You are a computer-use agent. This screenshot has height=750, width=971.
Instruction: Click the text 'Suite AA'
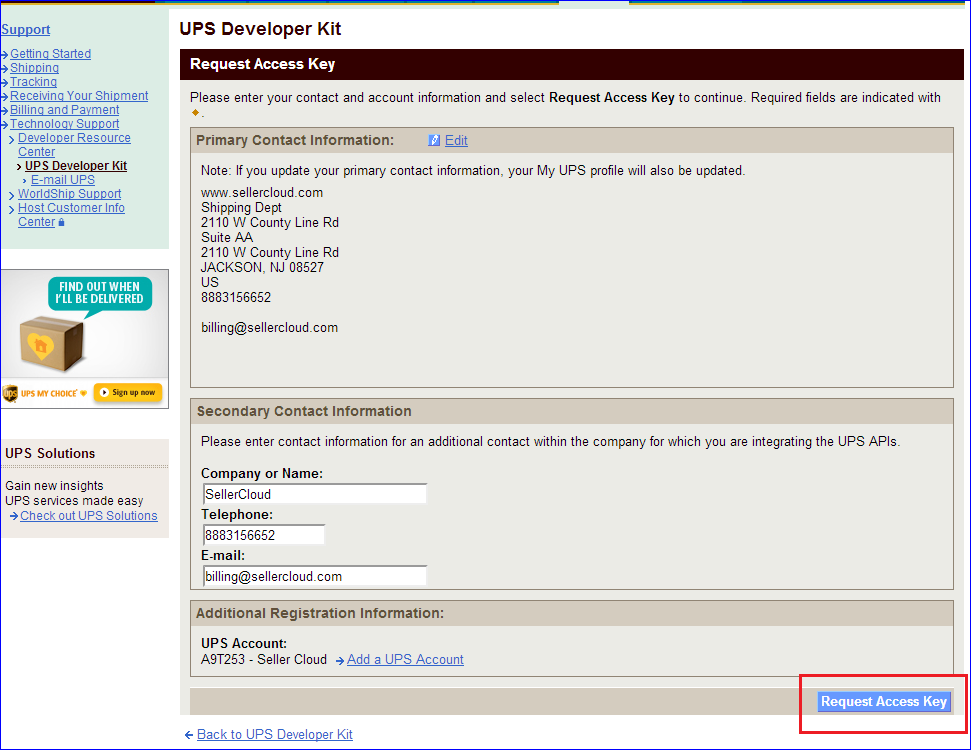[x=227, y=237]
